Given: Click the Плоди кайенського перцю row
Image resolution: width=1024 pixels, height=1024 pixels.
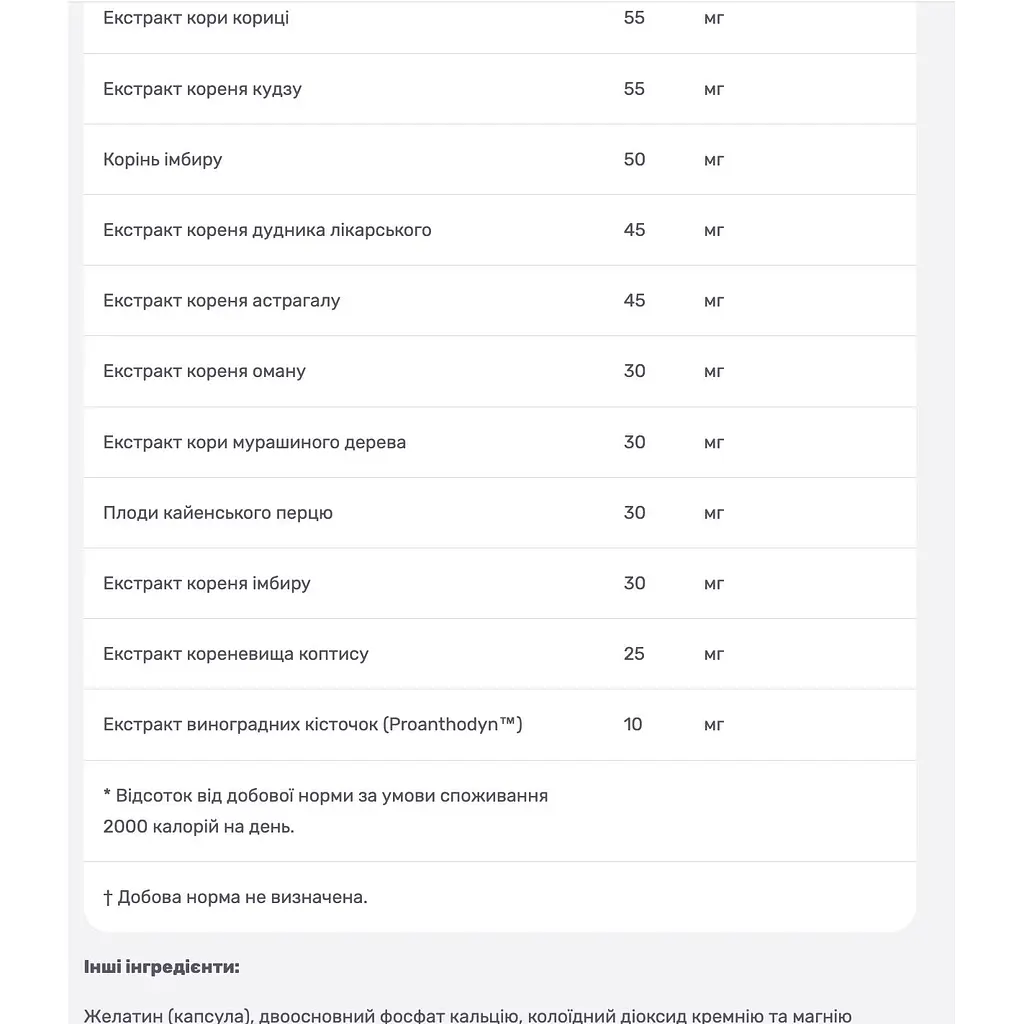Looking at the screenshot, I should click(500, 513).
